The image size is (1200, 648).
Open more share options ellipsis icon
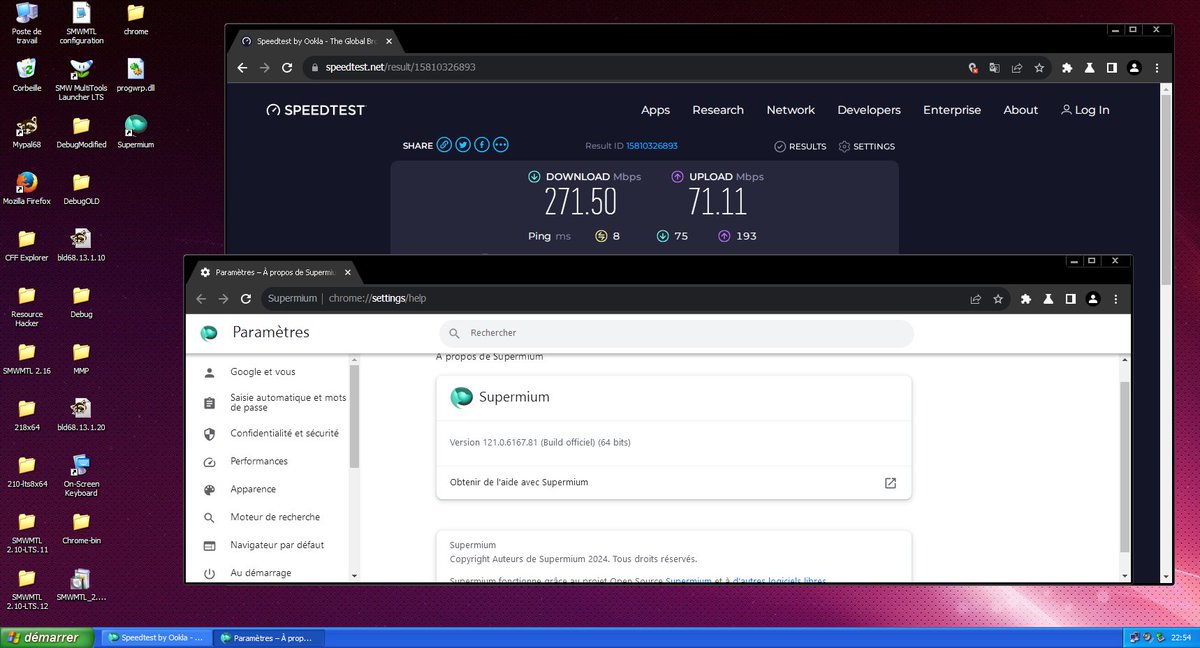pyautogui.click(x=501, y=145)
